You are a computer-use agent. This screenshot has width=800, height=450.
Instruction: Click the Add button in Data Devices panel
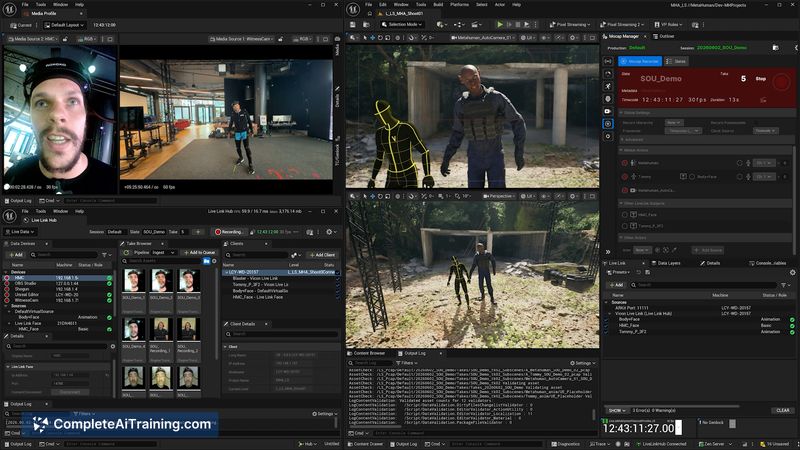tap(15, 254)
